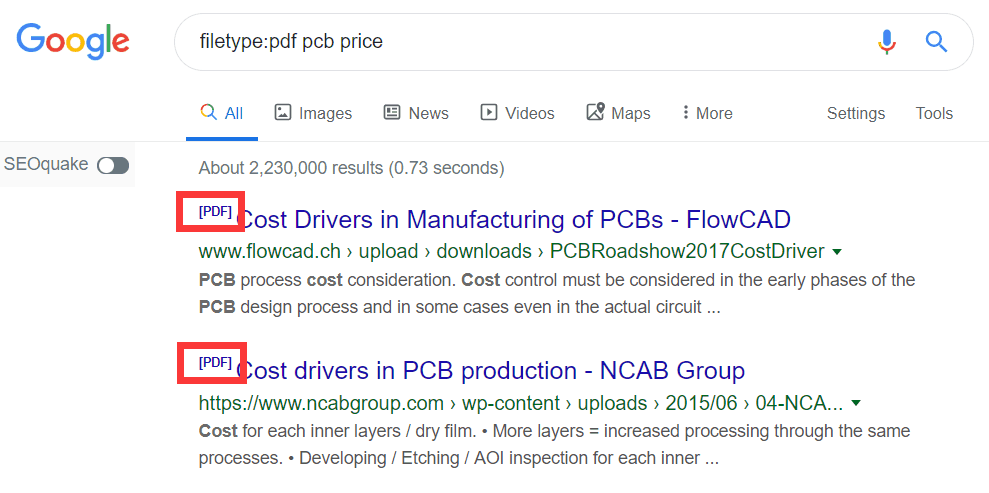Click the www.flowcad.ch URL breadcrumb

(269, 251)
